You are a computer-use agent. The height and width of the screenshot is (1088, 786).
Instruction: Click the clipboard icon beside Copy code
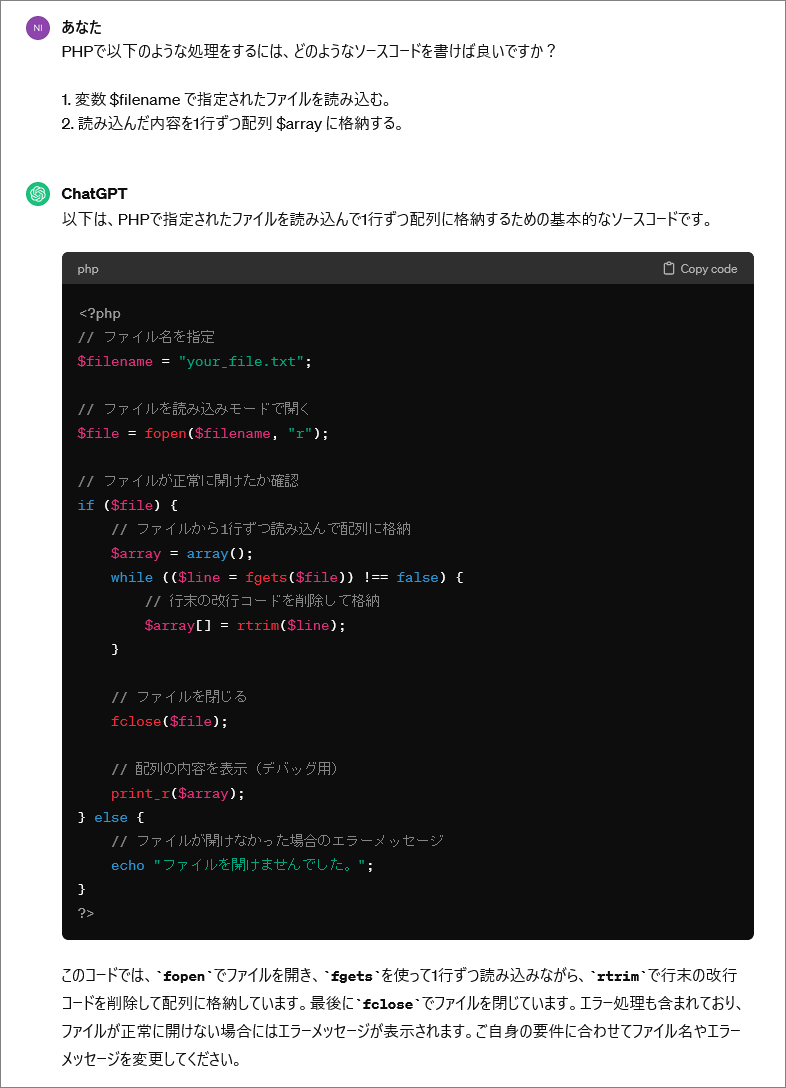(x=669, y=269)
